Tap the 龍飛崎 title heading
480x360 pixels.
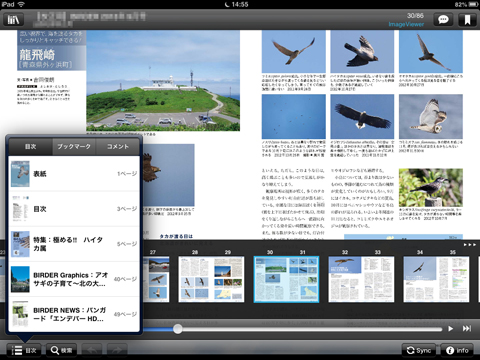(x=37, y=55)
